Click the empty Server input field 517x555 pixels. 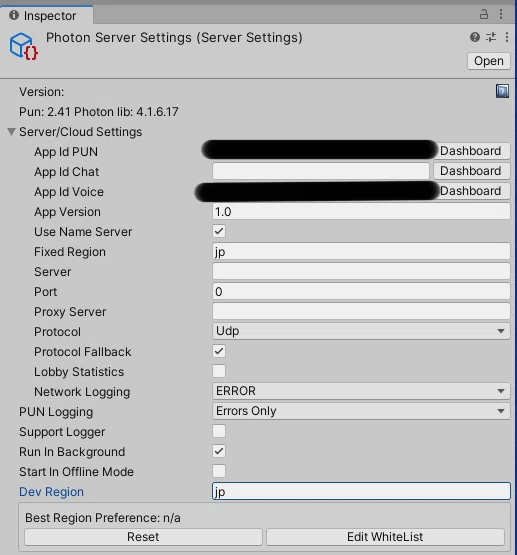(x=361, y=271)
